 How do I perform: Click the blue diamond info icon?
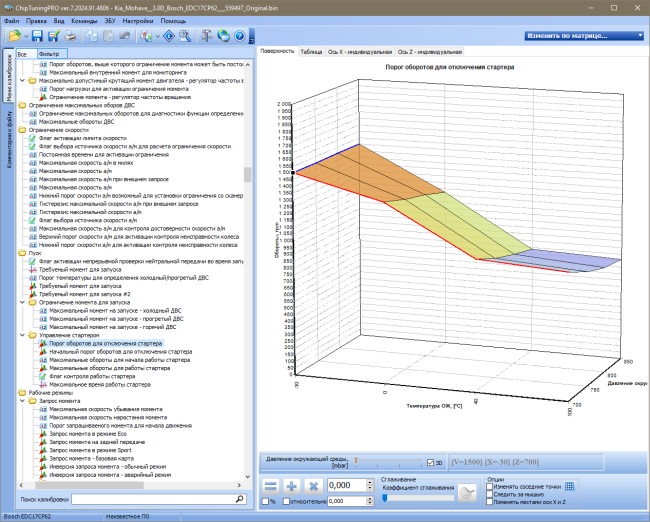[169, 36]
